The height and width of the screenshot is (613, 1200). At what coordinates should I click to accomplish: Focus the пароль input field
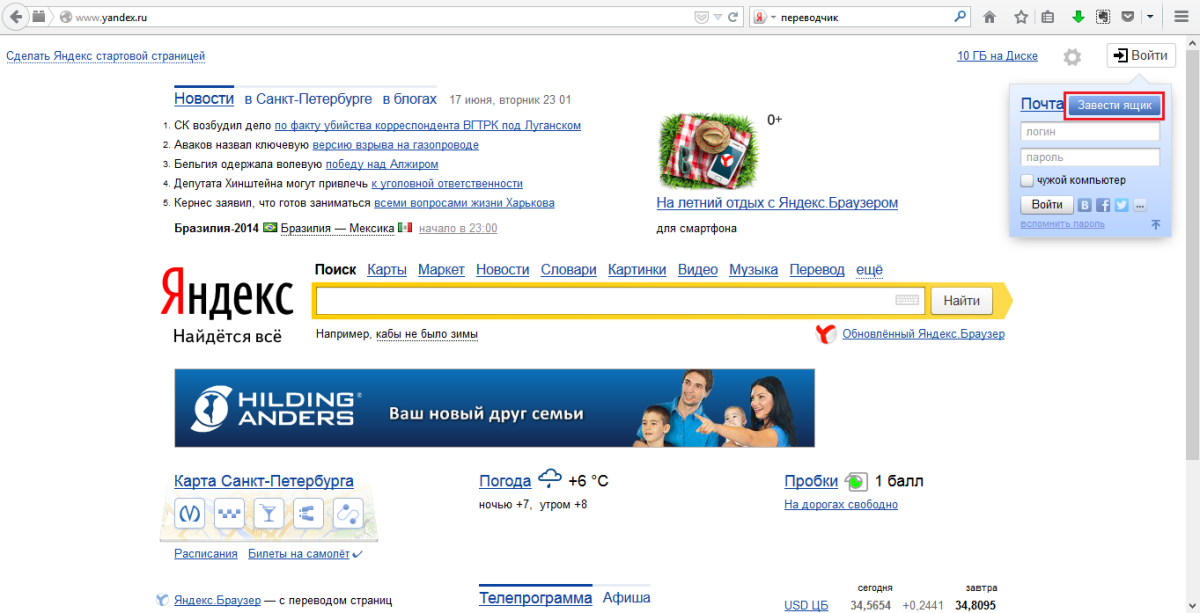(1090, 157)
